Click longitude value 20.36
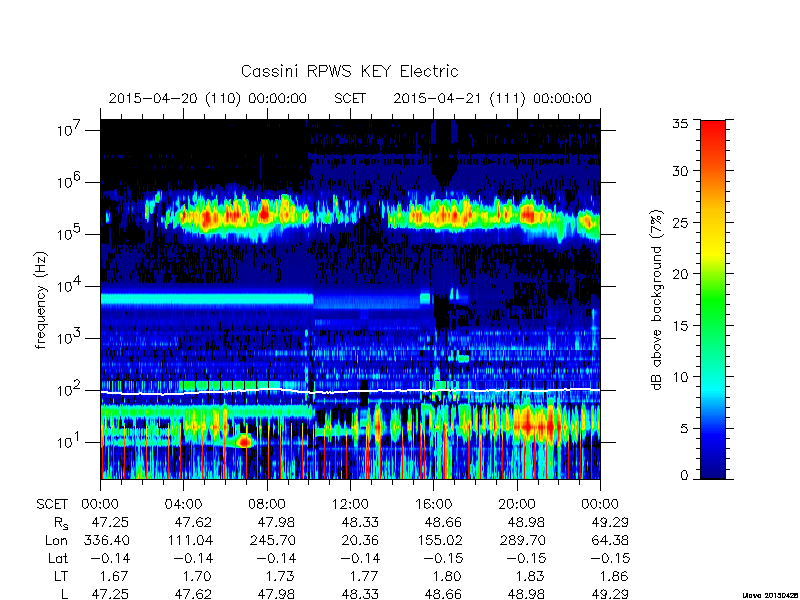This screenshot has height=600, width=800. (x=360, y=540)
